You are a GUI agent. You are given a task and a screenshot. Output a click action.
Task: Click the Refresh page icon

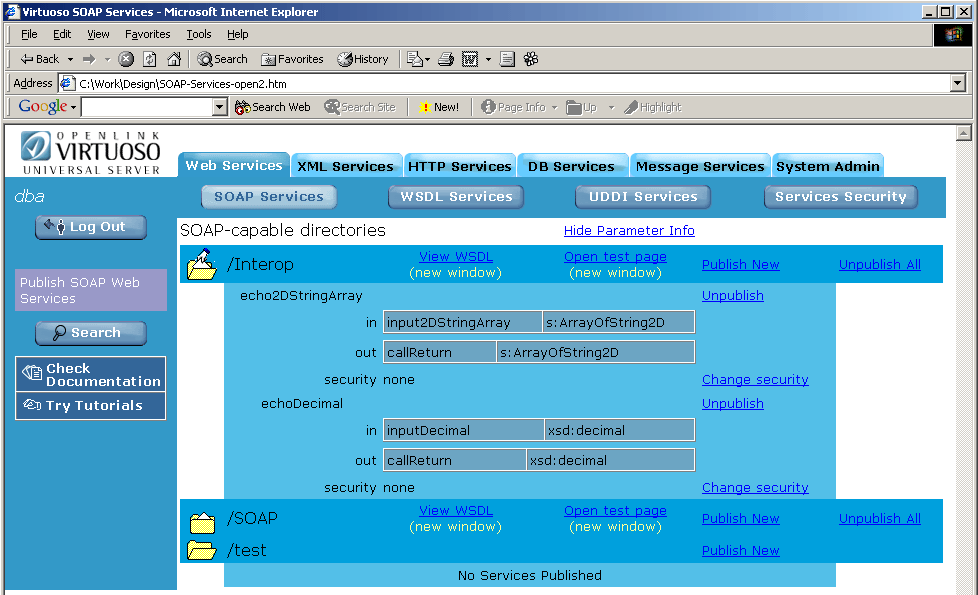(150, 59)
